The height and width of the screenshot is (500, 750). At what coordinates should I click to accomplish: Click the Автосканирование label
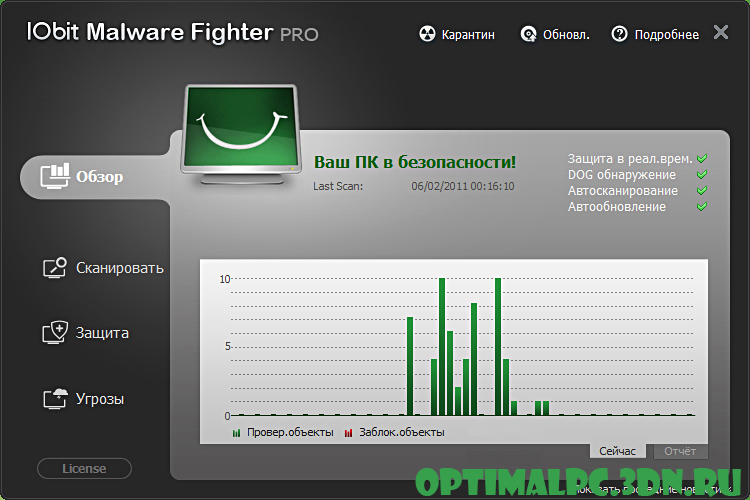tap(623, 191)
